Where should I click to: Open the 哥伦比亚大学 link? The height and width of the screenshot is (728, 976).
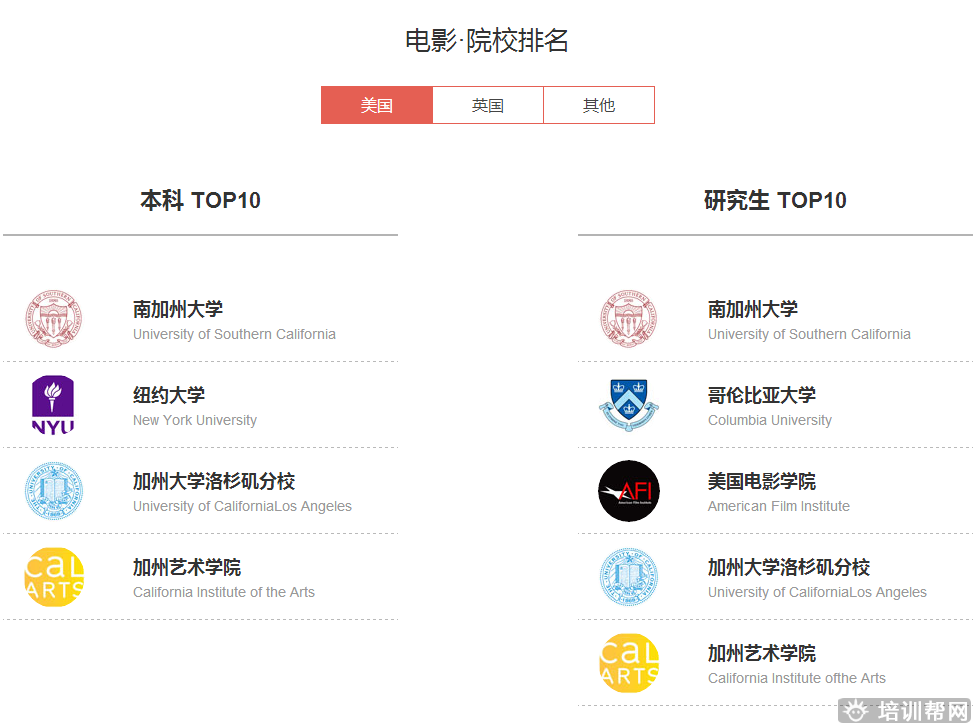pyautogui.click(x=762, y=395)
